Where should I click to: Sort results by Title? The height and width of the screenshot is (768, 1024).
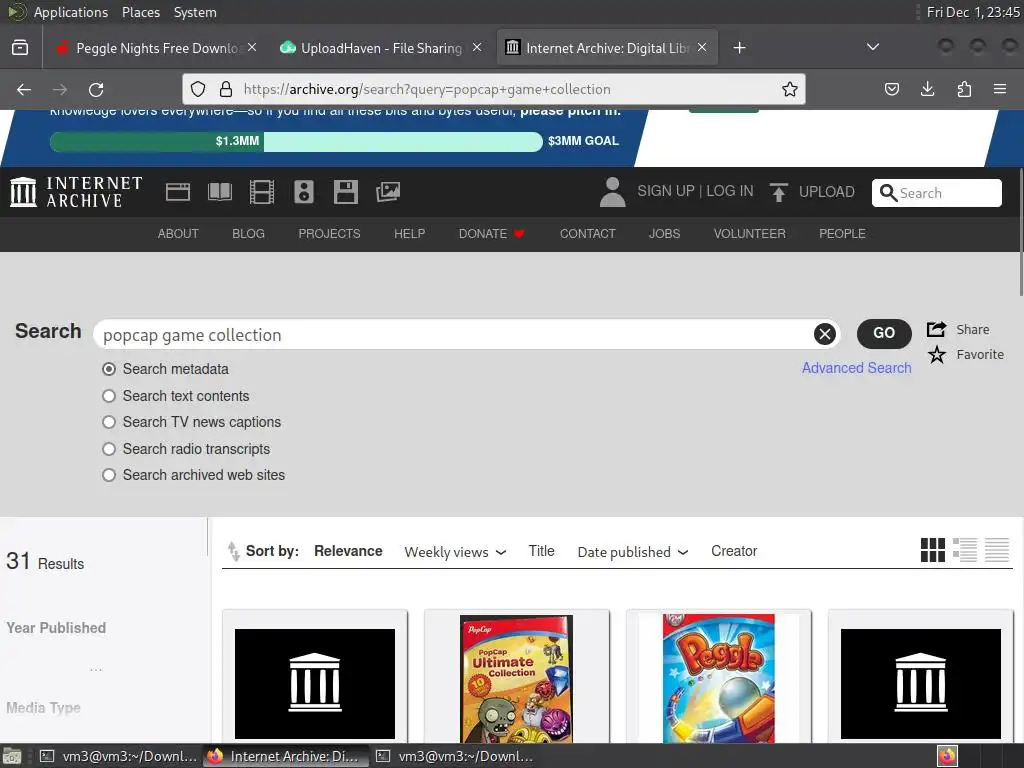(541, 551)
